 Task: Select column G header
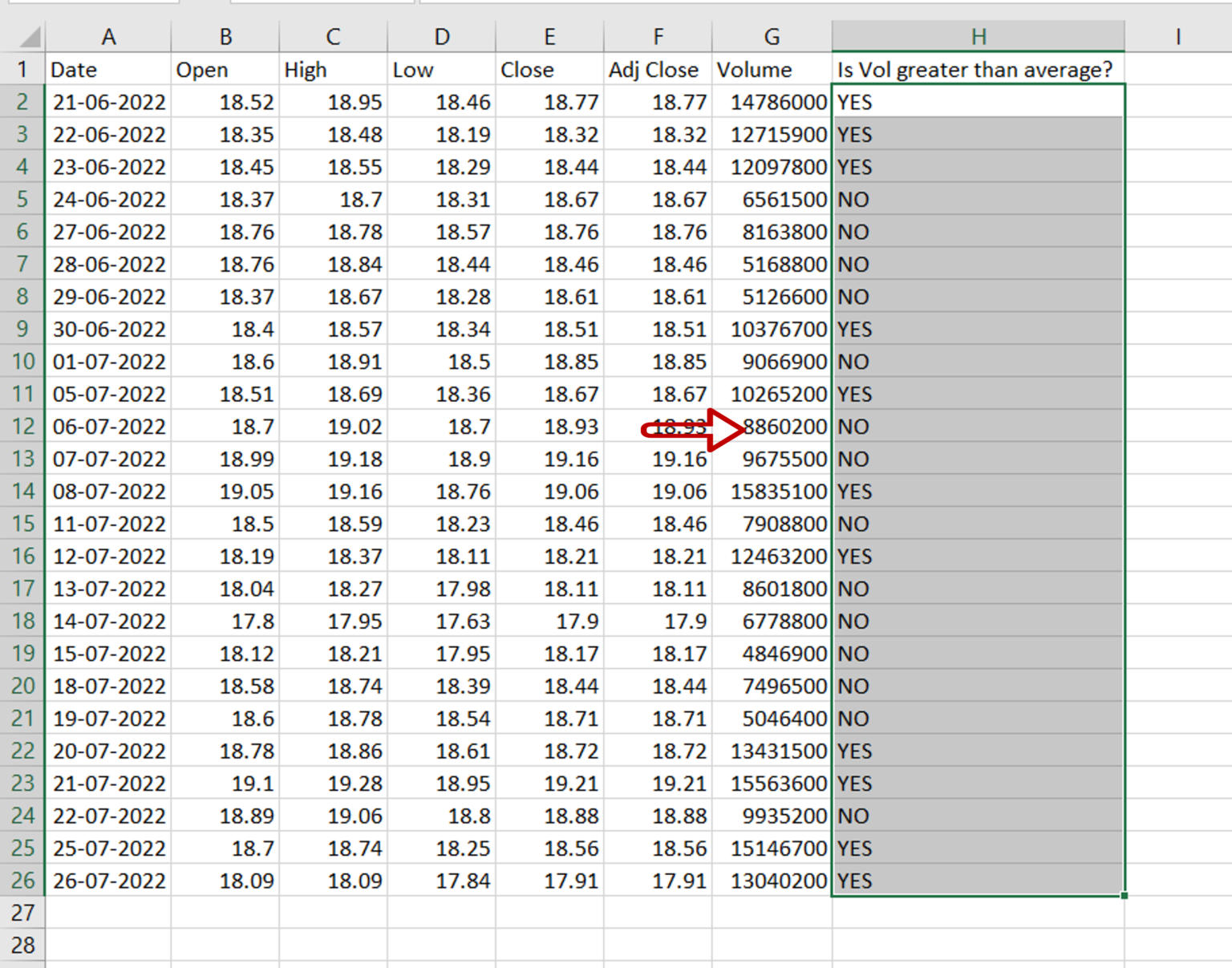[771, 35]
